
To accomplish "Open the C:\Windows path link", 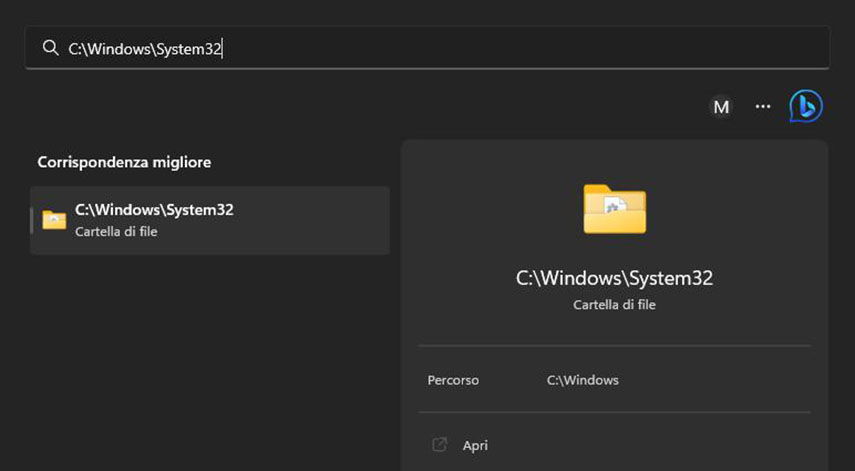I will (583, 380).
